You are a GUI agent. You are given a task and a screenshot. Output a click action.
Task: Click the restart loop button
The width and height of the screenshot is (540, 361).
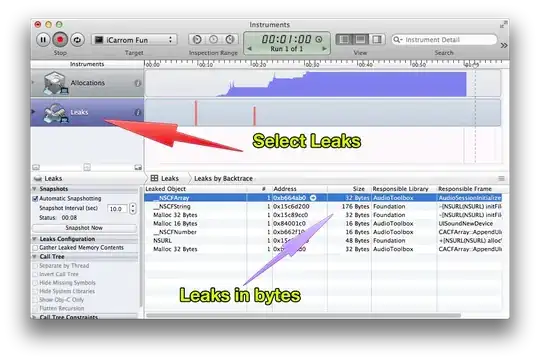coord(77,40)
